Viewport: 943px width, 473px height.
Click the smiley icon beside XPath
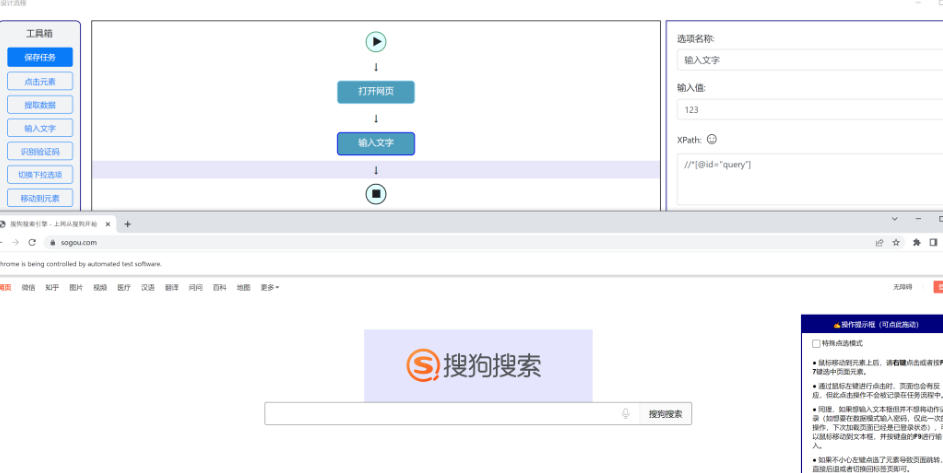pyautogui.click(x=712, y=139)
